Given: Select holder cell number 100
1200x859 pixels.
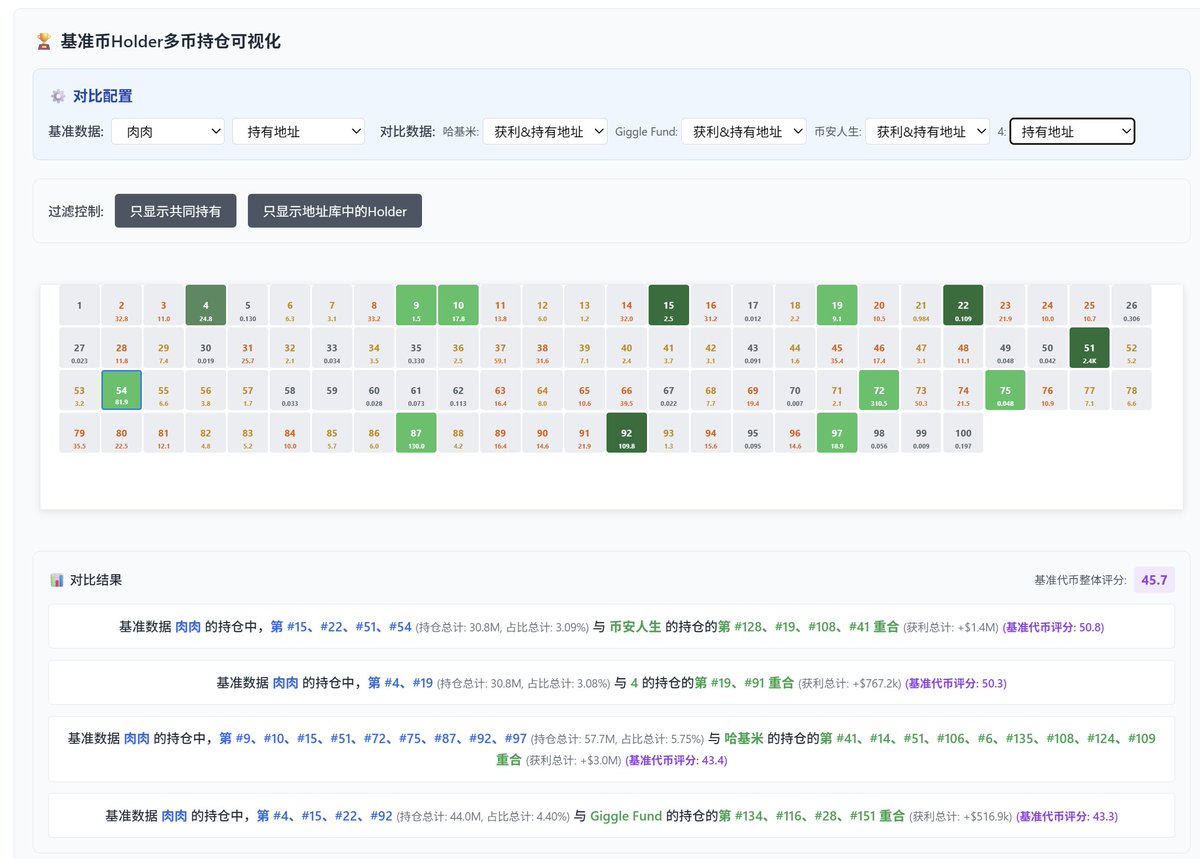Looking at the screenshot, I should point(963,433).
